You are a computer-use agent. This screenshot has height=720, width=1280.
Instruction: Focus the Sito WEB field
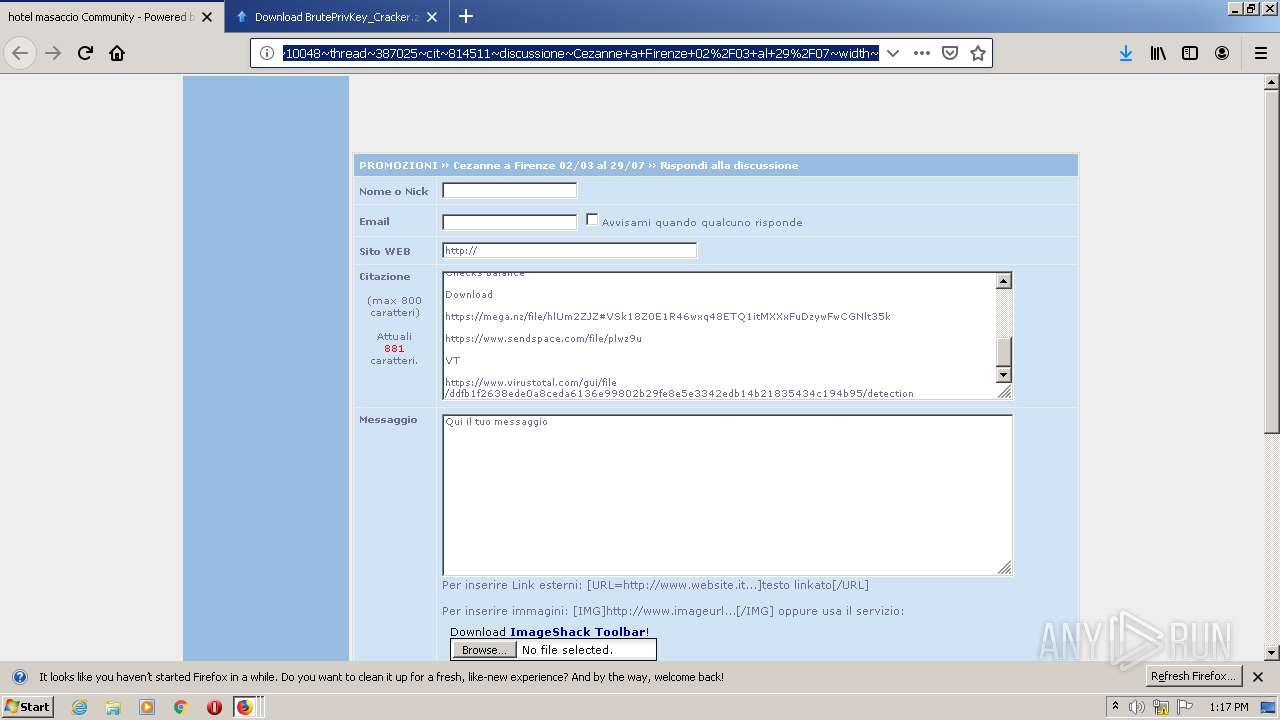pos(569,250)
